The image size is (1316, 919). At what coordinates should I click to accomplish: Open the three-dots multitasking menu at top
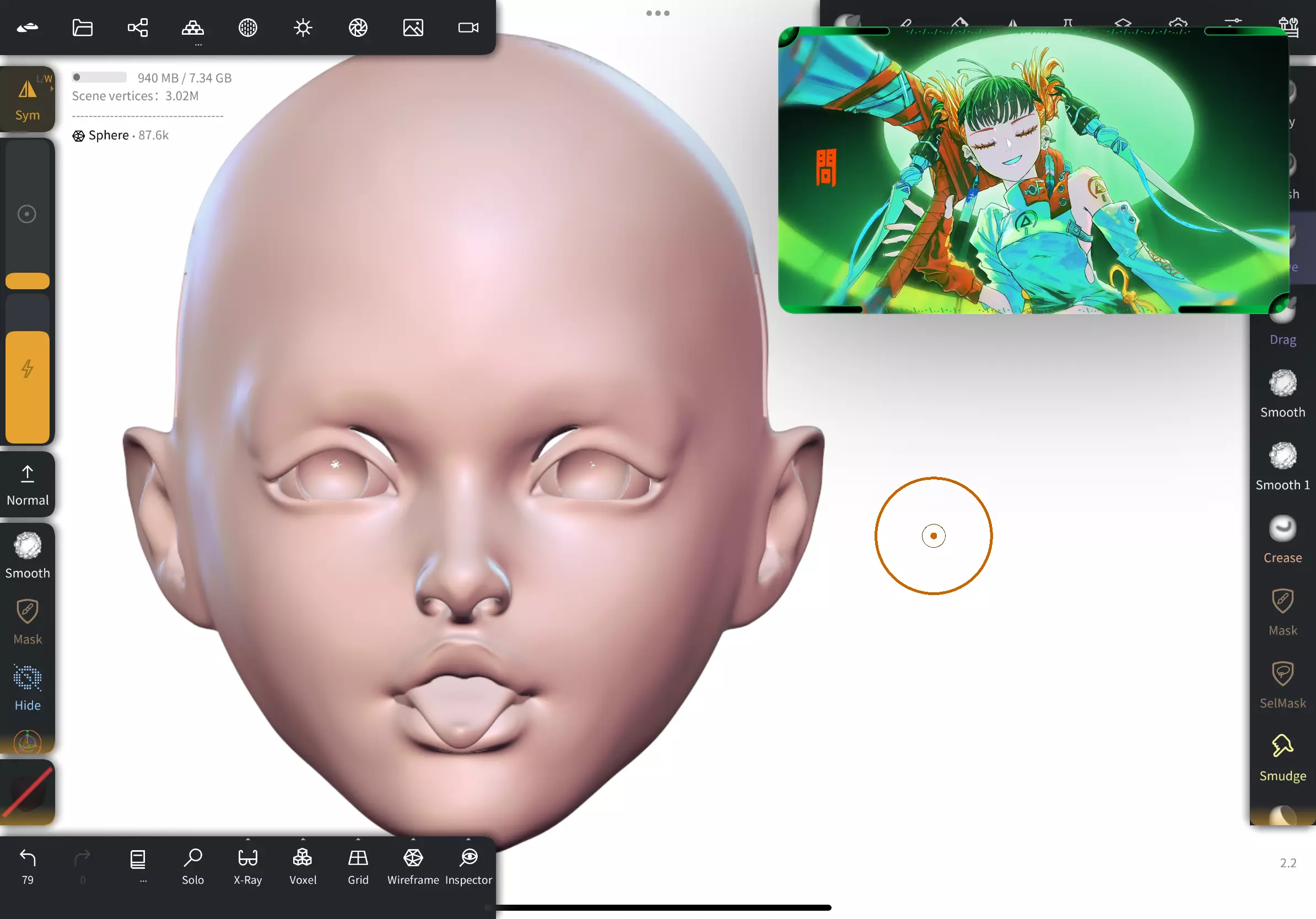click(657, 13)
